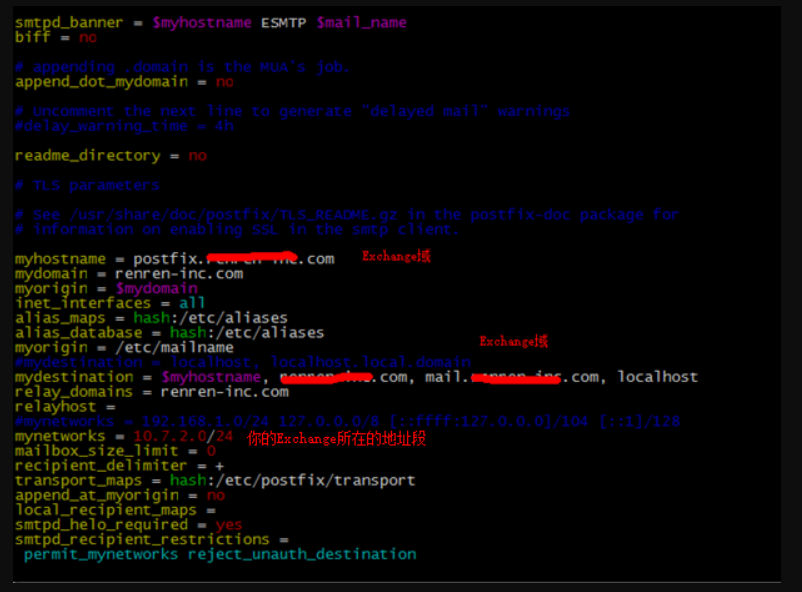Viewport: 802px width, 592px height.
Task: Click the 'alias_maps' parameter line
Action: [151, 318]
